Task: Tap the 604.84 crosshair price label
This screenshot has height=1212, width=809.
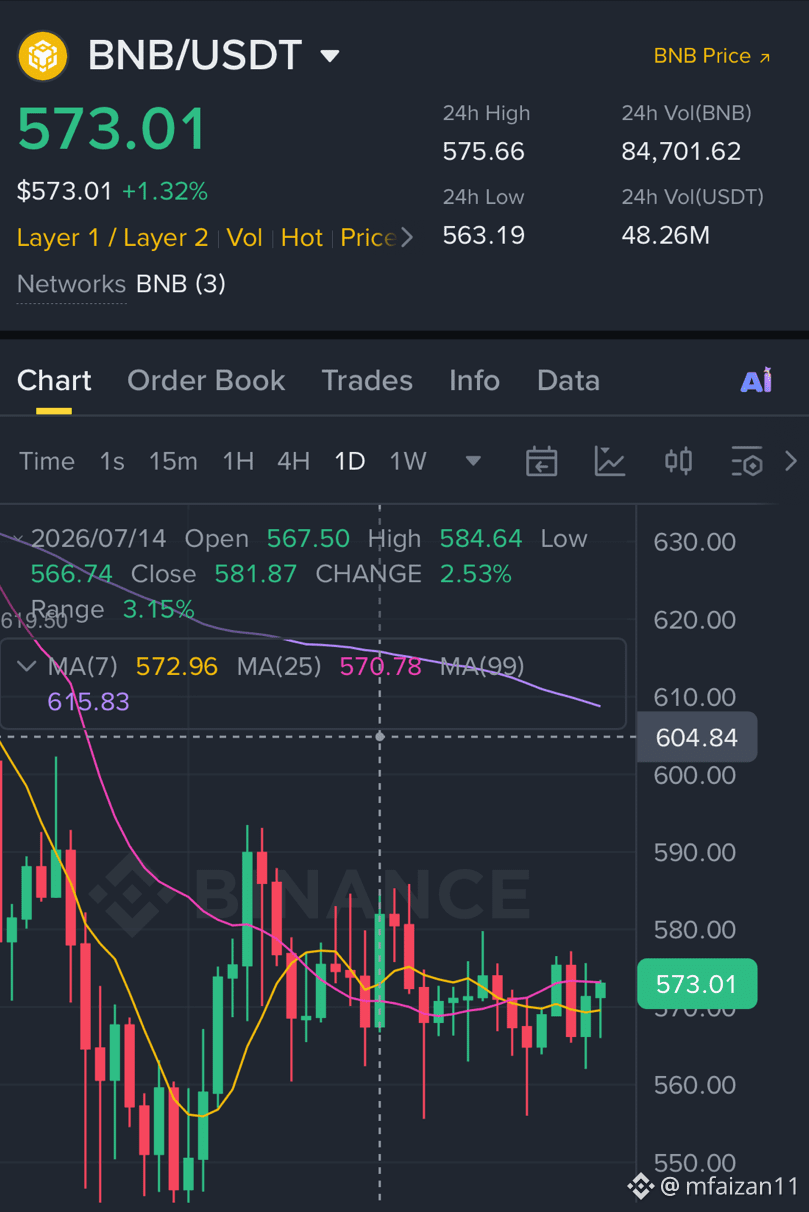Action: click(696, 738)
